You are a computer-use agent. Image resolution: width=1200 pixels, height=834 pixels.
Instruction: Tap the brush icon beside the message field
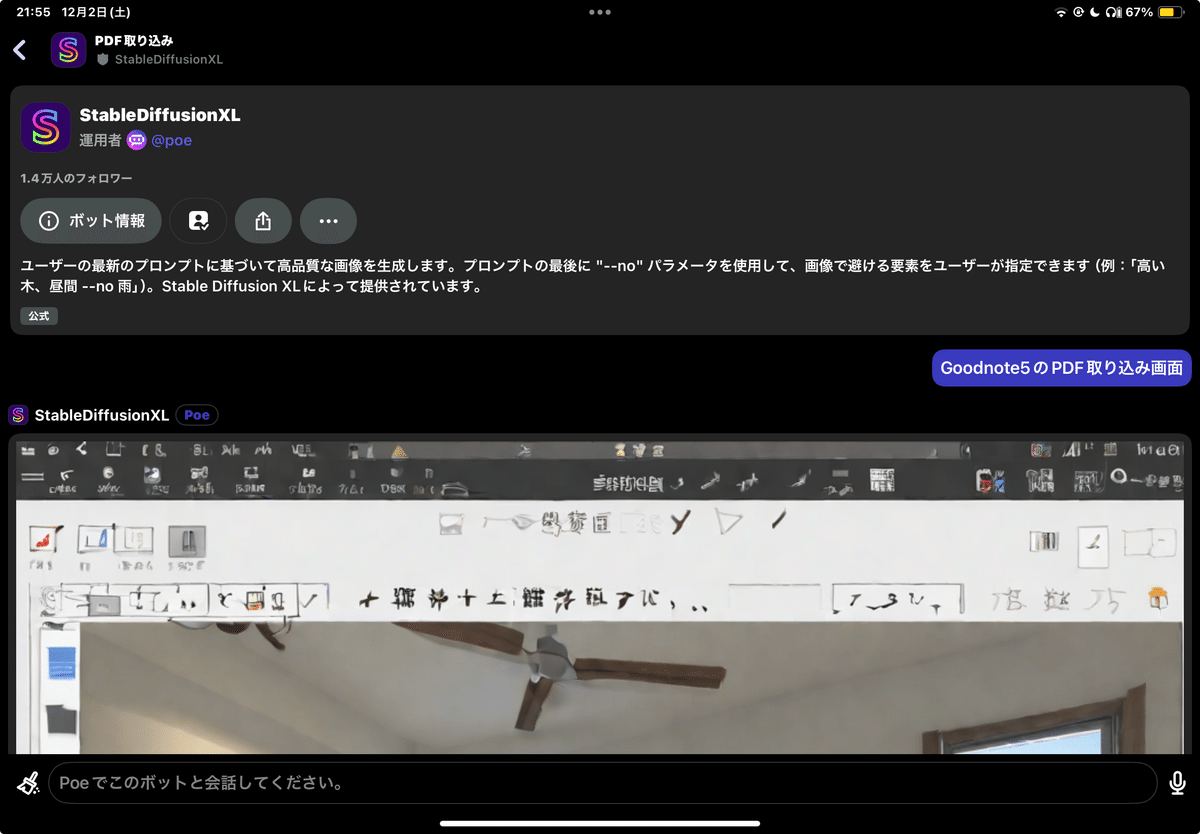coord(28,782)
